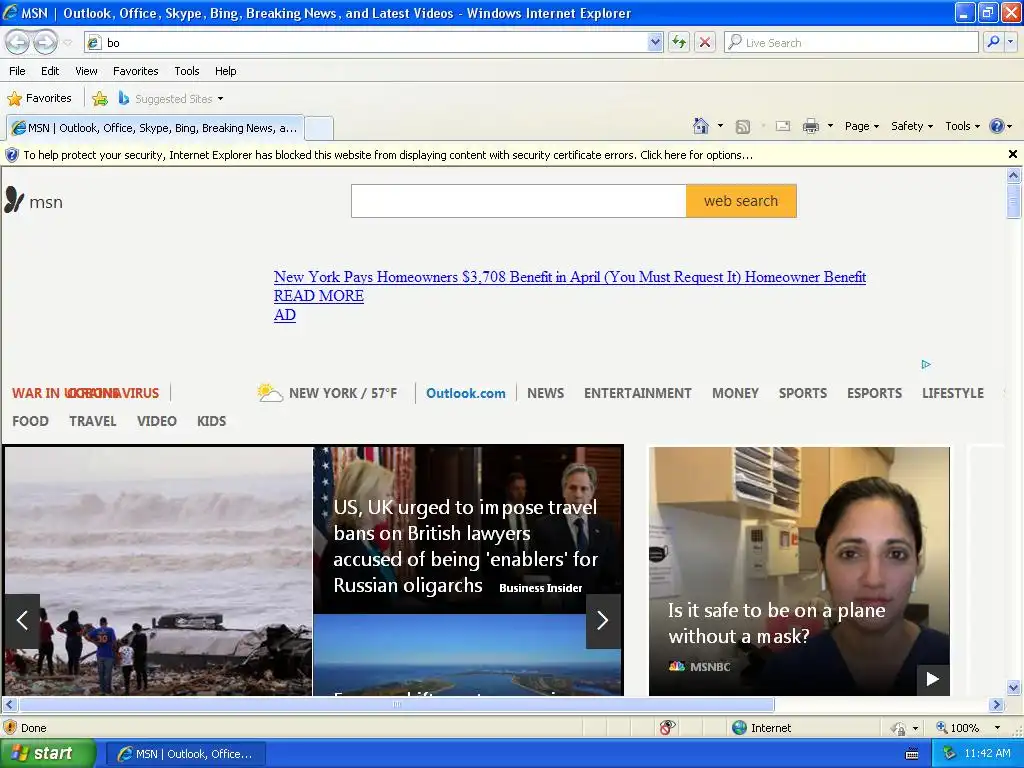Viewport: 1024px width, 768px height.
Task: Open the Help menu
Action: (x=226, y=71)
